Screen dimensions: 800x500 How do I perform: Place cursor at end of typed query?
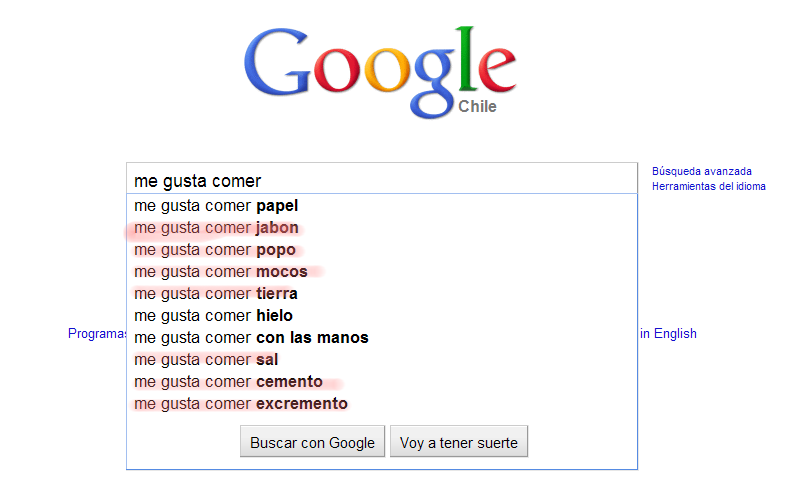coord(262,181)
